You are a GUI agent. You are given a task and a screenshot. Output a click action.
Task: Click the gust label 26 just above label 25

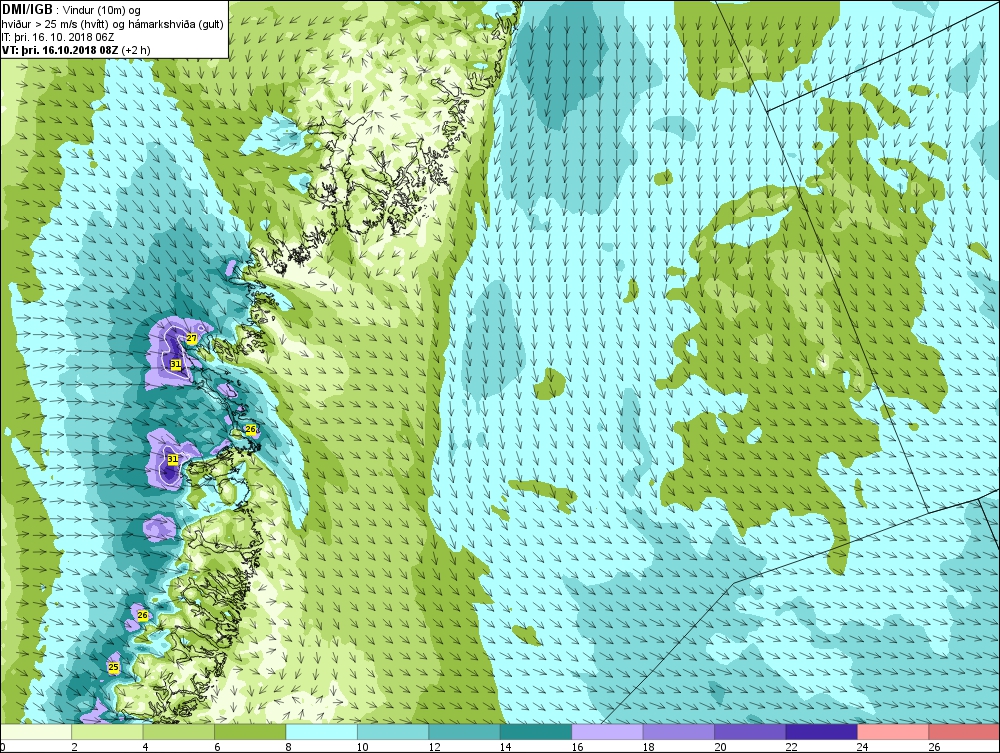[142, 615]
